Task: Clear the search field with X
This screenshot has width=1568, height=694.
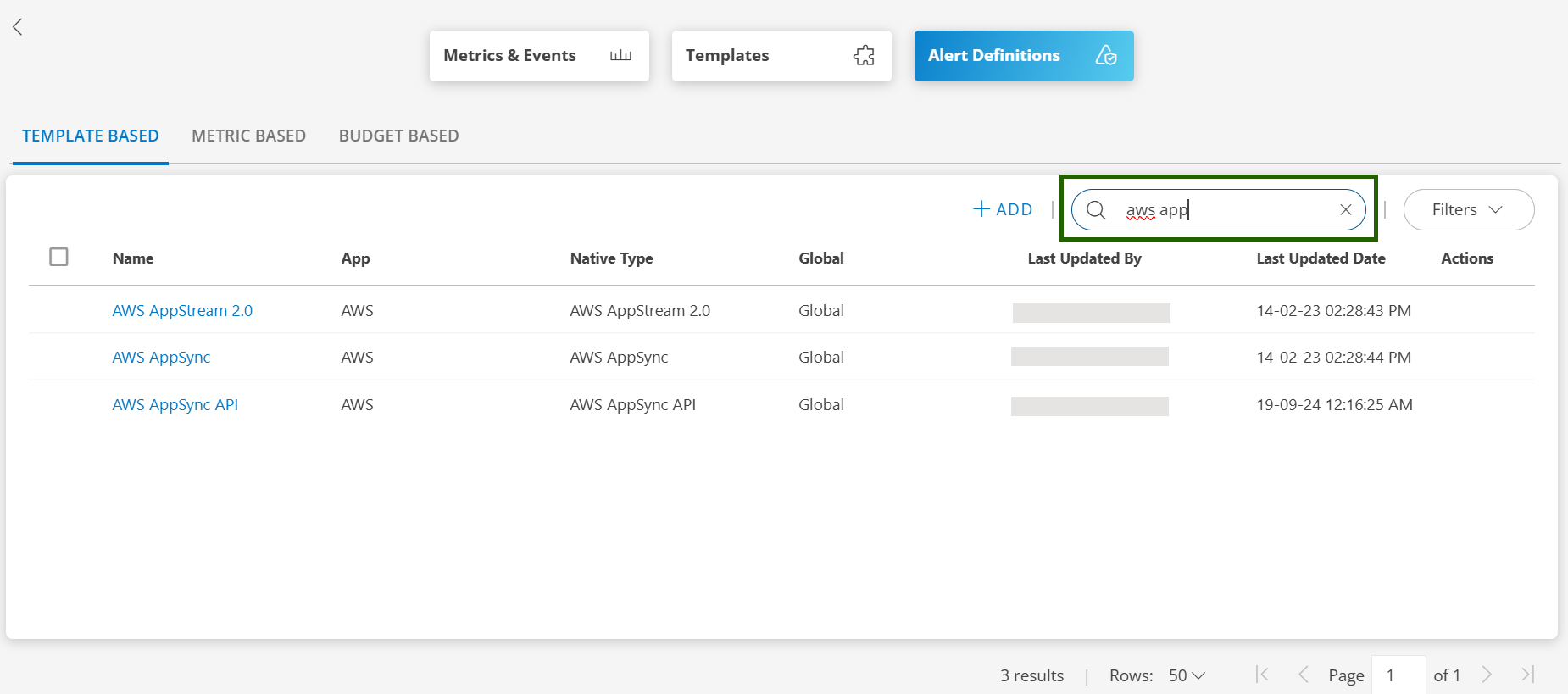Action: [x=1345, y=210]
